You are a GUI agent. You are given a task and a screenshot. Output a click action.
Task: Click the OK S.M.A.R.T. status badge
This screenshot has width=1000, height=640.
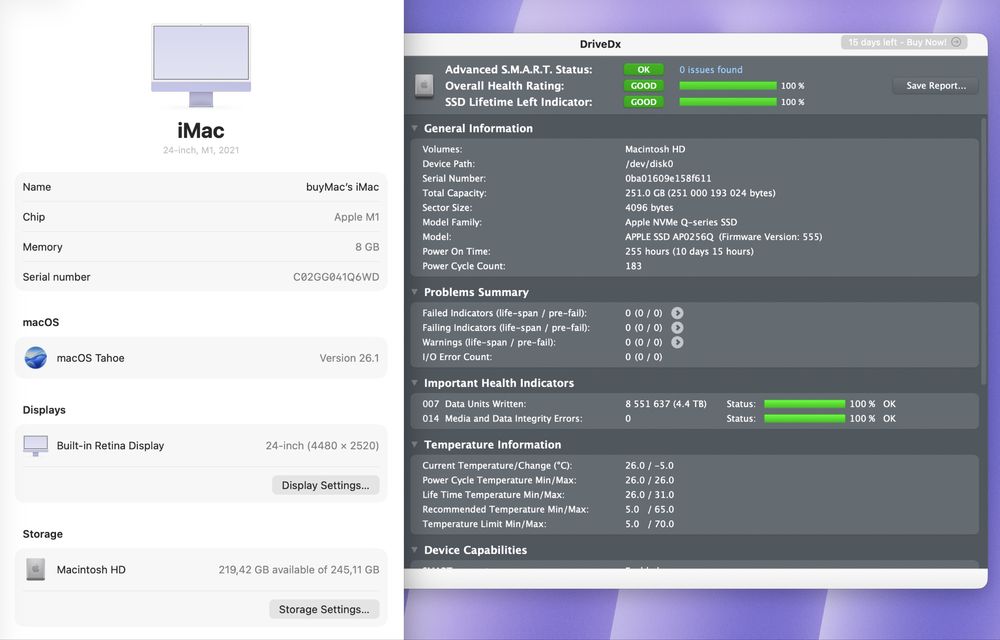[x=643, y=69]
